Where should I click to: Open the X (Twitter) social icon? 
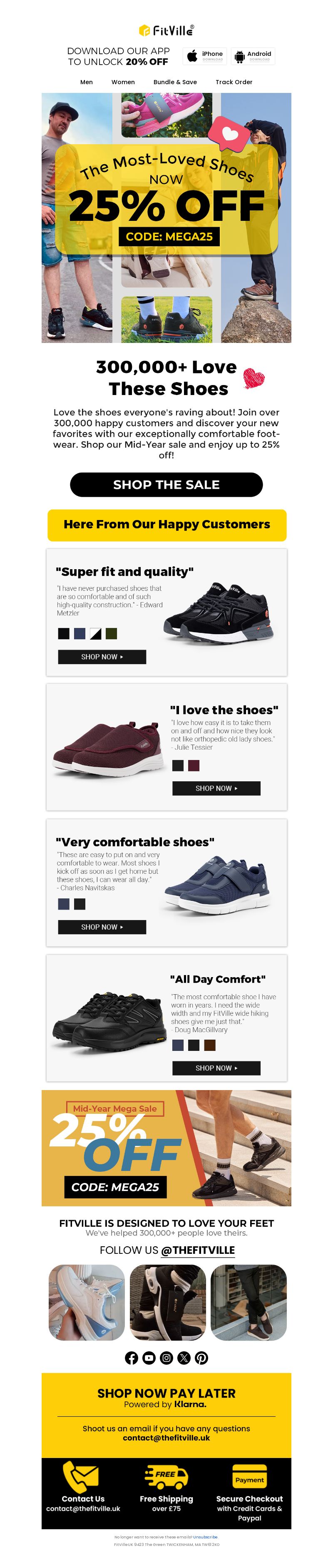184,1358
